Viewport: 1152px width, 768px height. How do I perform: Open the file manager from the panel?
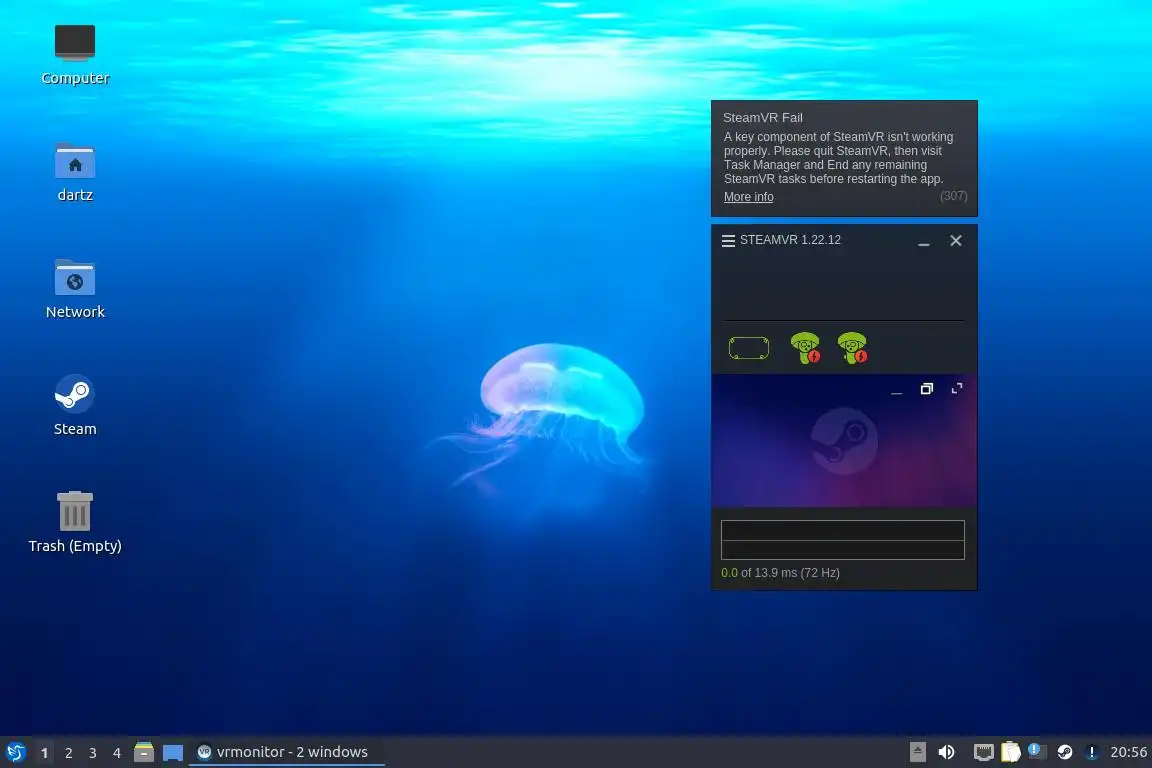point(144,752)
